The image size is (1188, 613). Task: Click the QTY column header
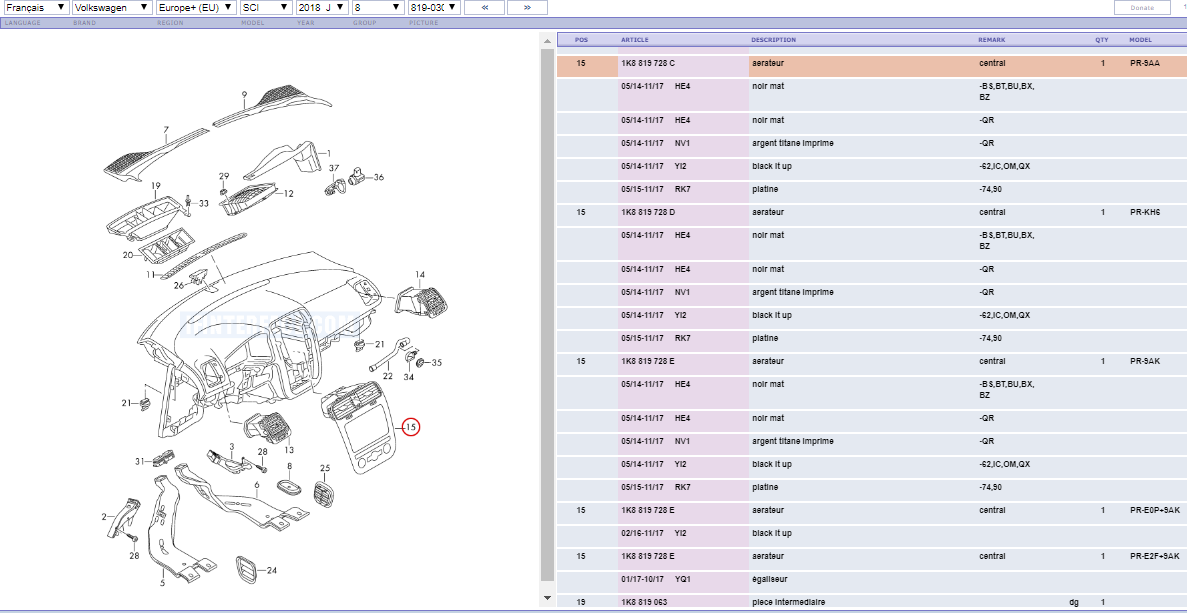click(x=1102, y=39)
